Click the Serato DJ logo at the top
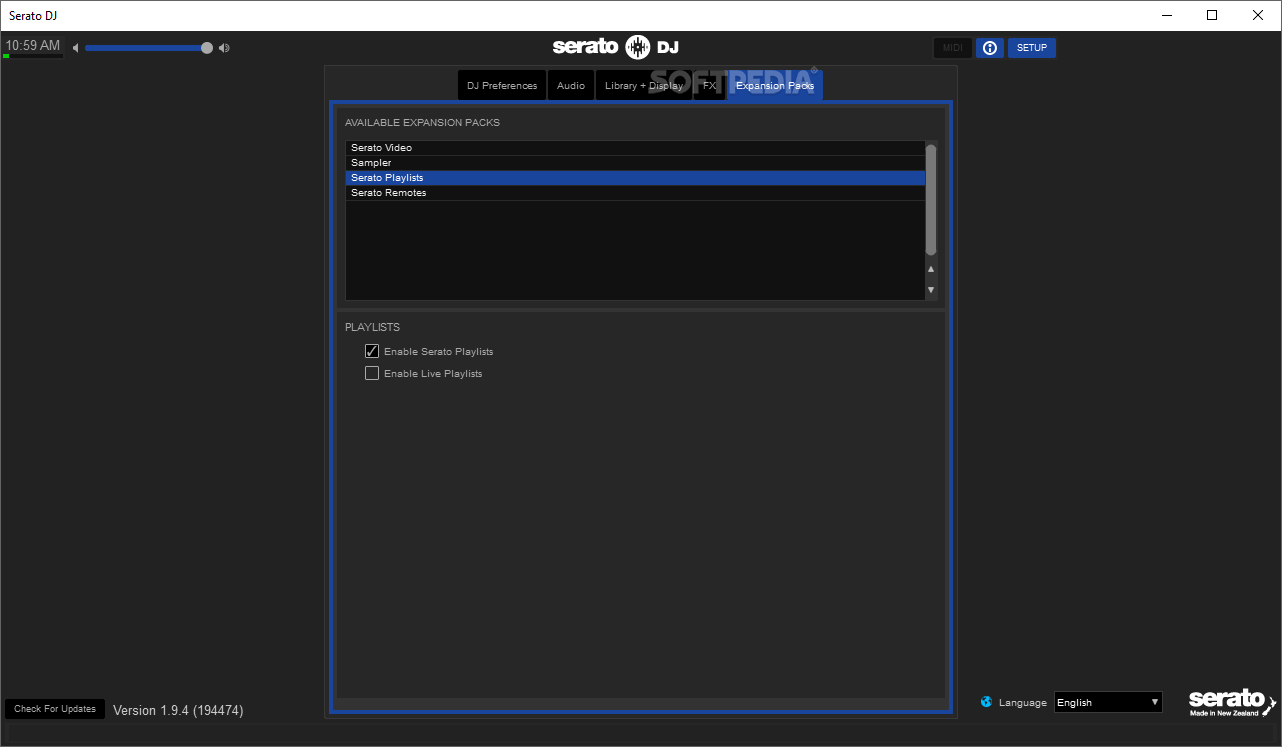The width and height of the screenshot is (1282, 747). 616,47
